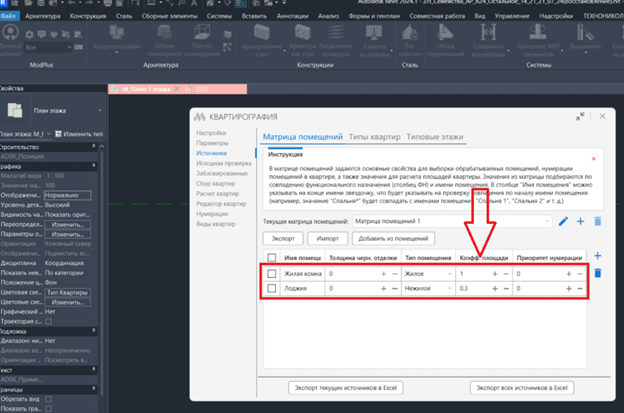Launch the Пол по помещению tool
Image resolution: width=624 pixels, height=413 pixels.
[x=202, y=40]
